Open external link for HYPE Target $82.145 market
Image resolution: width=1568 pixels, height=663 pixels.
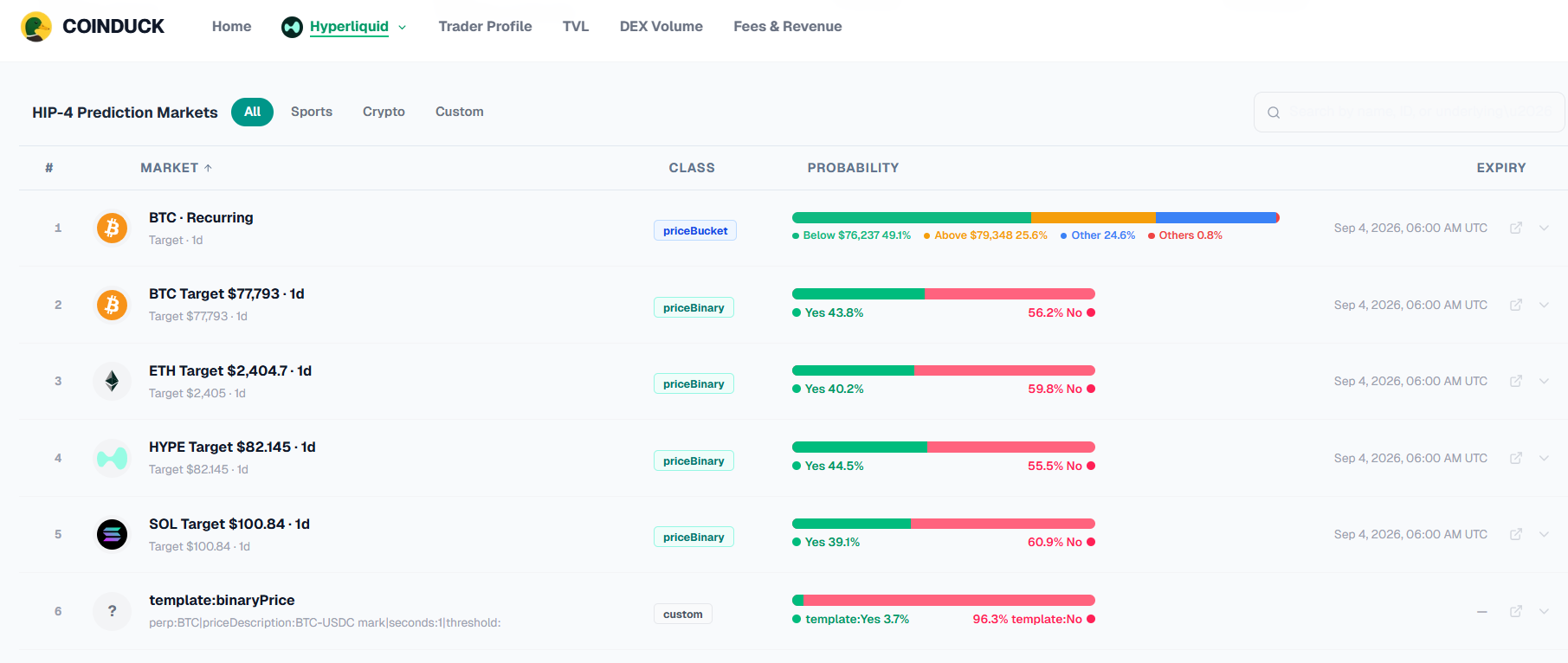click(x=1516, y=458)
